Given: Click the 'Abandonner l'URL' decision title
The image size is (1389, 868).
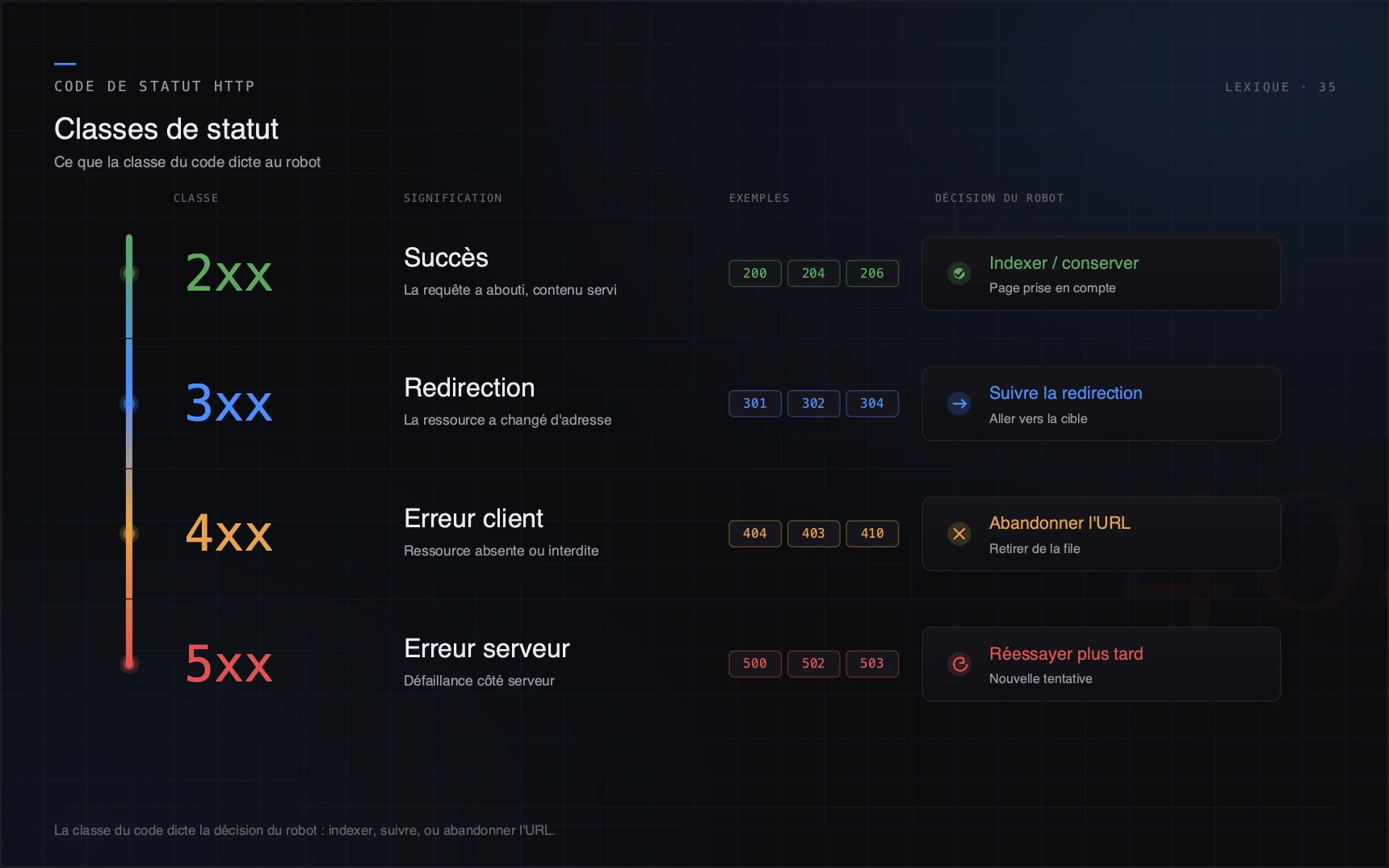Looking at the screenshot, I should (1060, 523).
